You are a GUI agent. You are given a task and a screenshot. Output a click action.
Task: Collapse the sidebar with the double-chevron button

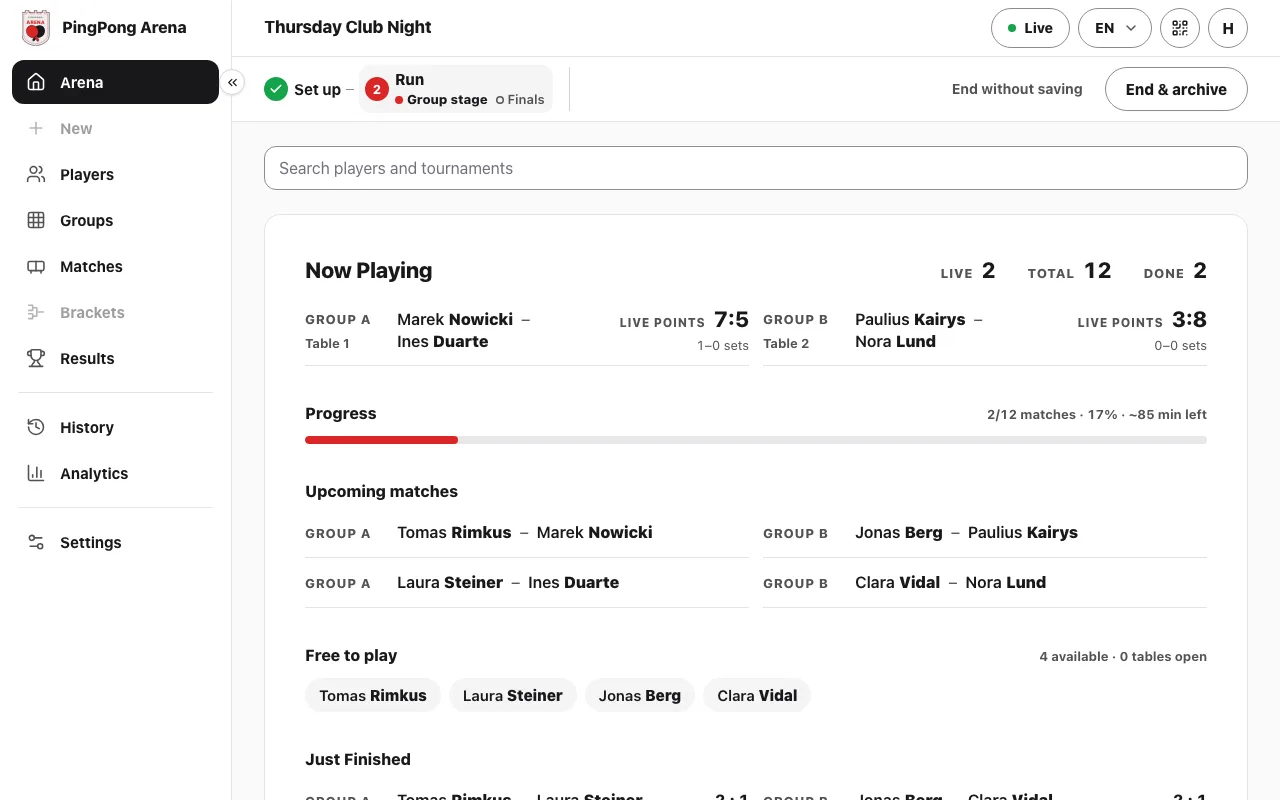(232, 82)
